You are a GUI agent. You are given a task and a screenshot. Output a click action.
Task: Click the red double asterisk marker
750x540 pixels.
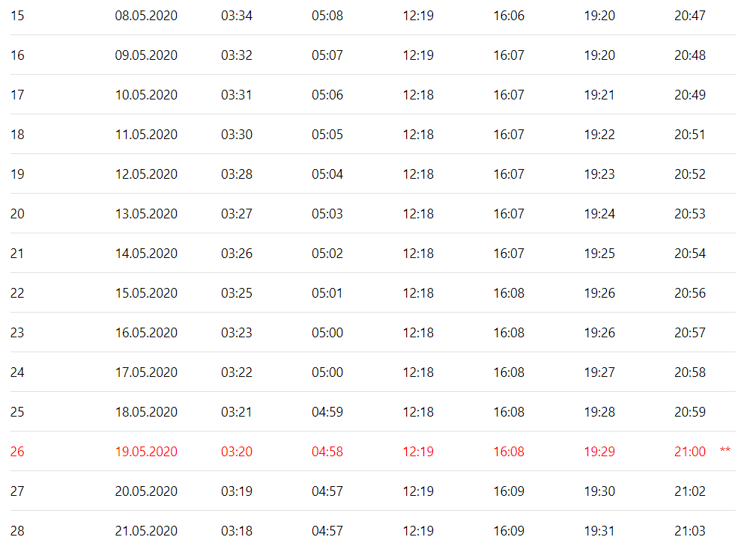[x=725, y=452]
